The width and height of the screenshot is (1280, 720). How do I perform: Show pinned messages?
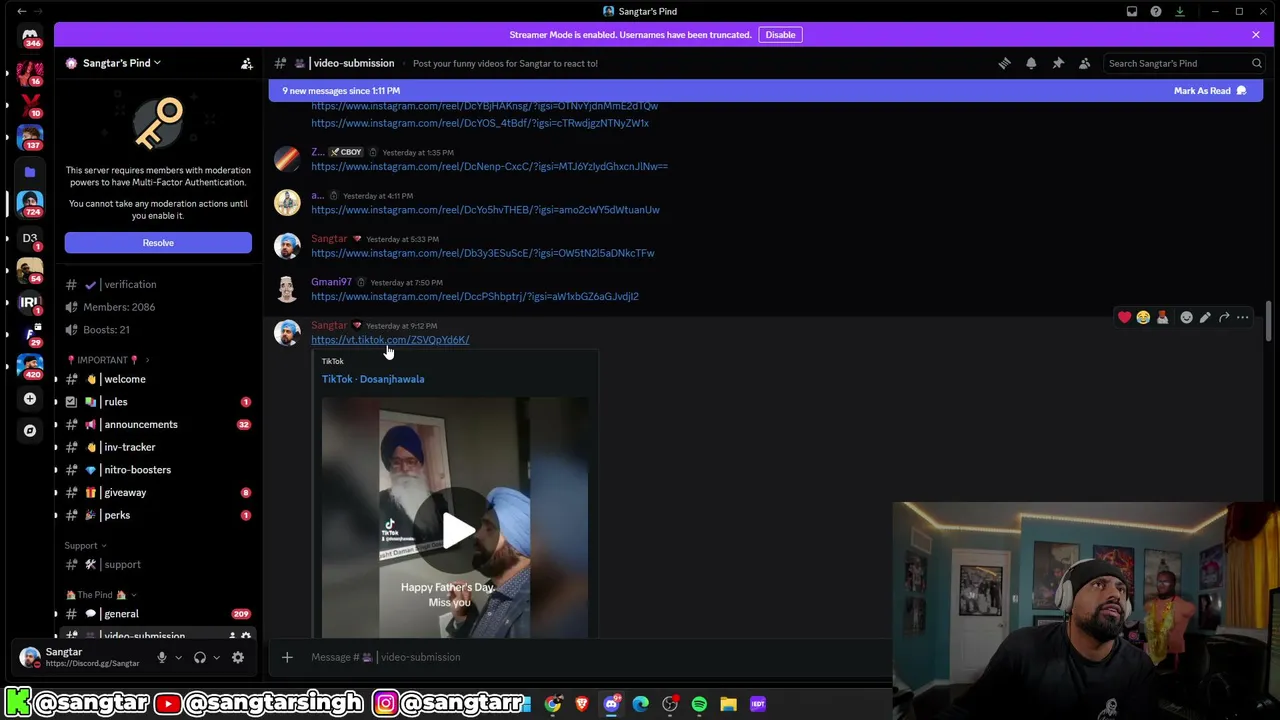tap(1058, 63)
